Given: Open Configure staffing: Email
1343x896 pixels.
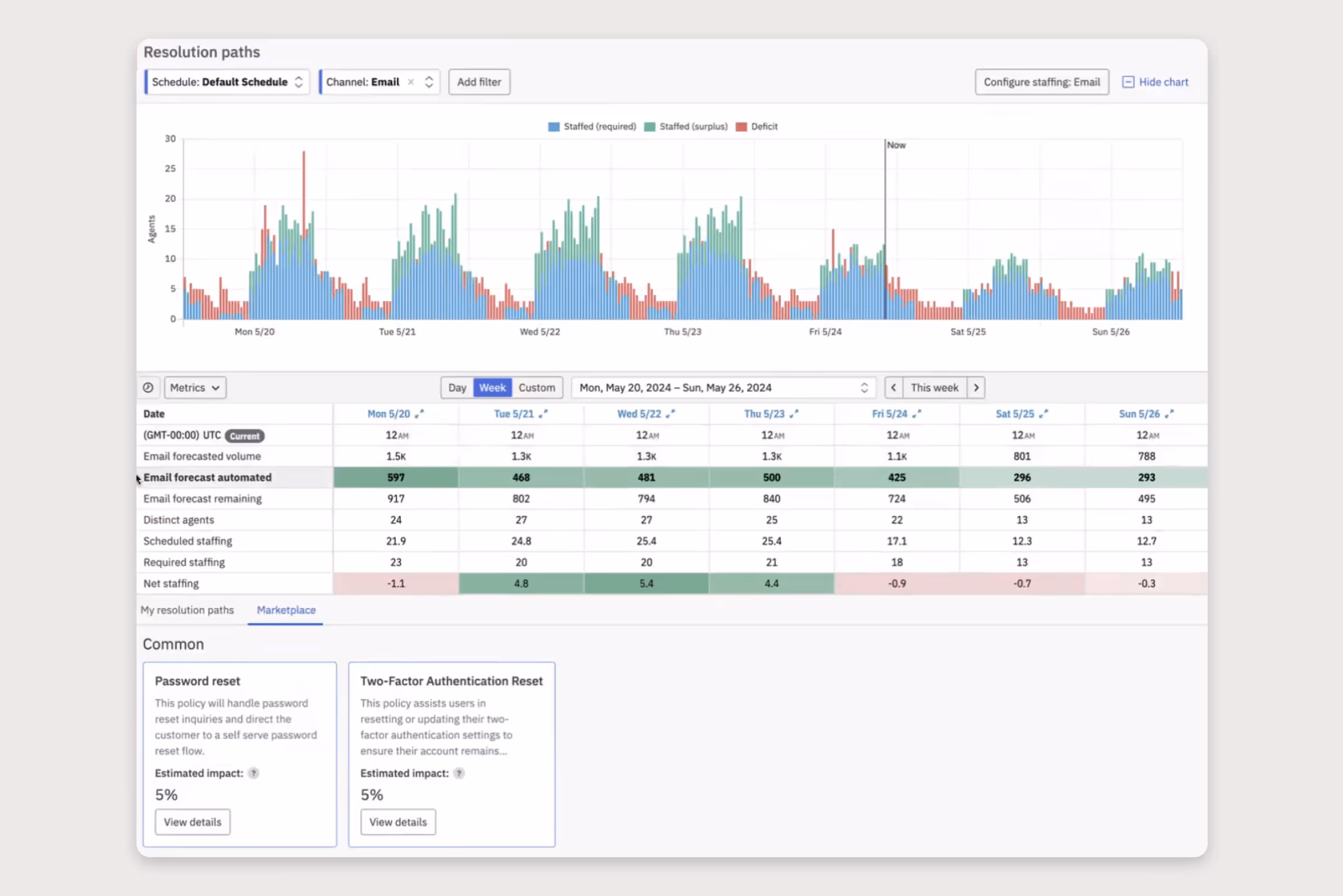Looking at the screenshot, I should click(1041, 82).
